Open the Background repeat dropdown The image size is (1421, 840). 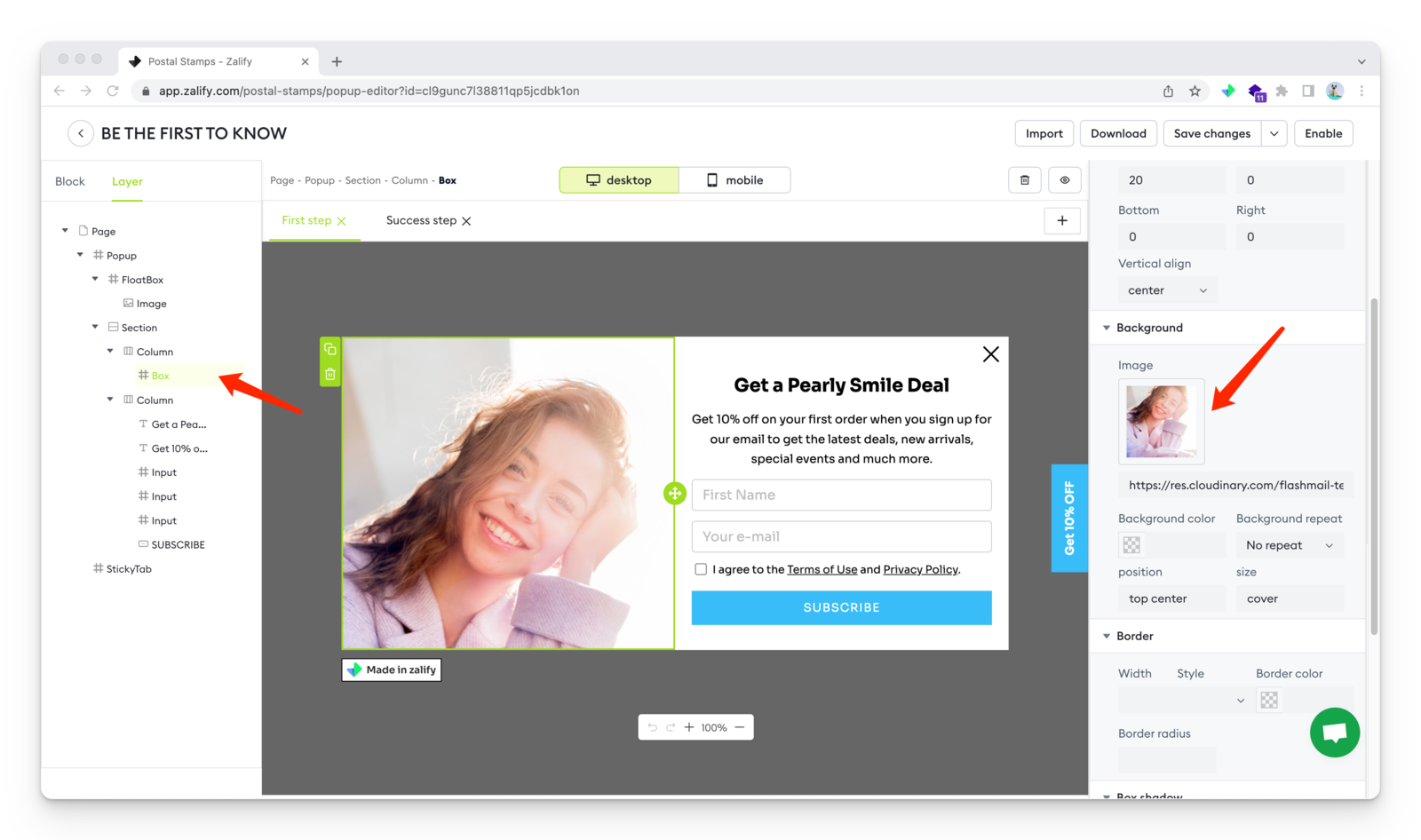(x=1289, y=545)
